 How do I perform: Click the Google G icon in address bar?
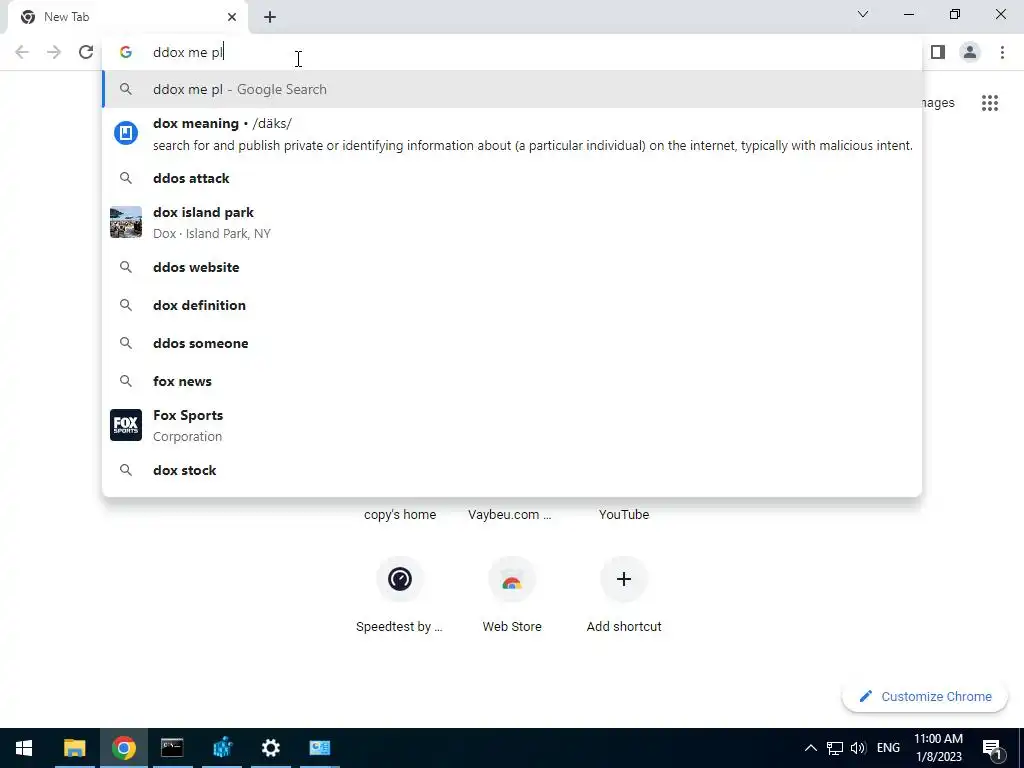(126, 52)
